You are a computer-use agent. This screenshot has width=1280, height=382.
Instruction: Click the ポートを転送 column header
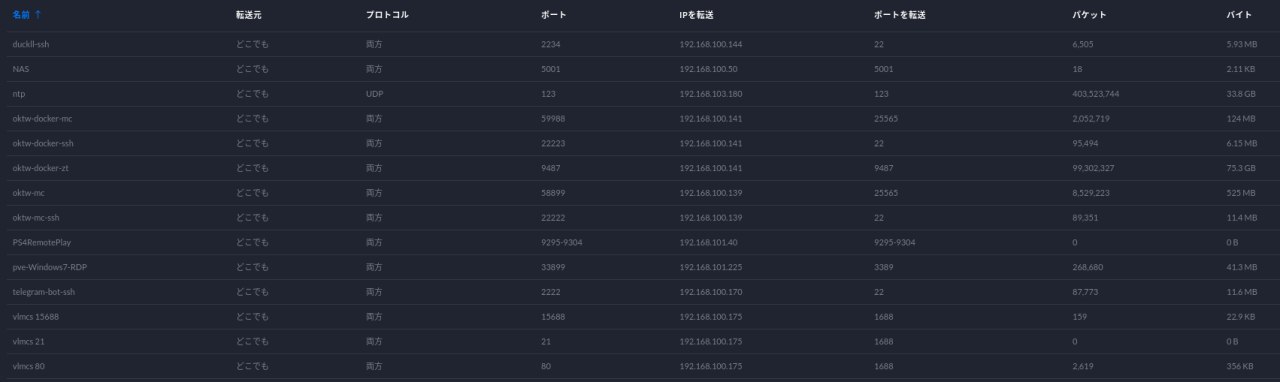[x=900, y=15]
